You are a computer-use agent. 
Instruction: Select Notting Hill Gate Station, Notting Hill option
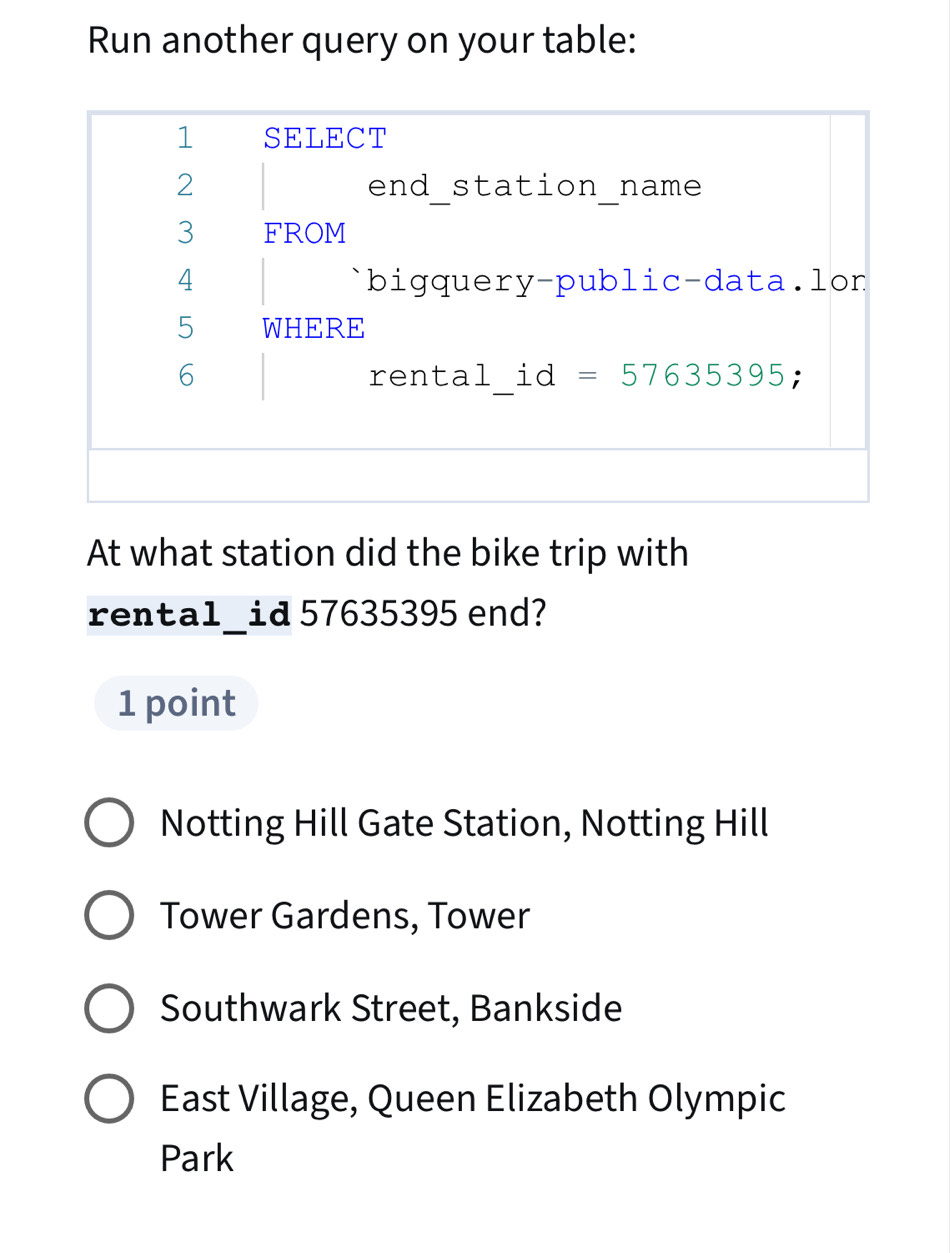coord(109,824)
